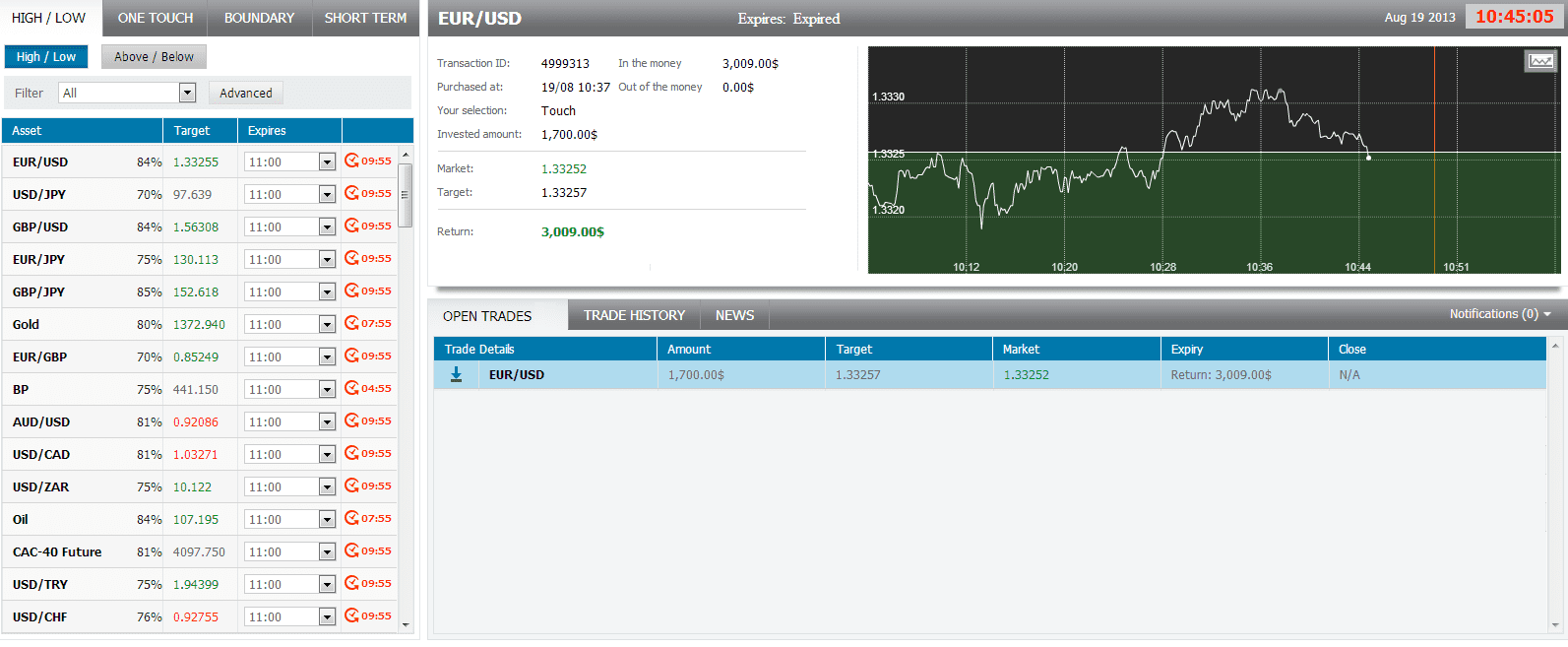
Task: Select the CAC-40 Future asset
Action: click(57, 552)
